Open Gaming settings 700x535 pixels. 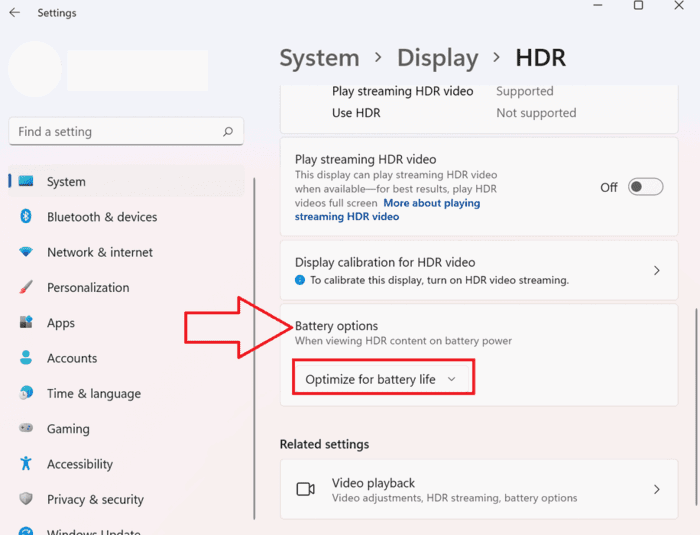point(126,428)
